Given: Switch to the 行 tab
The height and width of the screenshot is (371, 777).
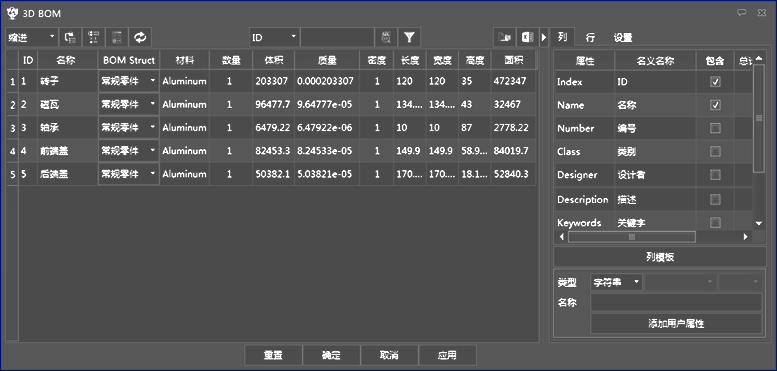Looking at the screenshot, I should pyautogui.click(x=590, y=37).
